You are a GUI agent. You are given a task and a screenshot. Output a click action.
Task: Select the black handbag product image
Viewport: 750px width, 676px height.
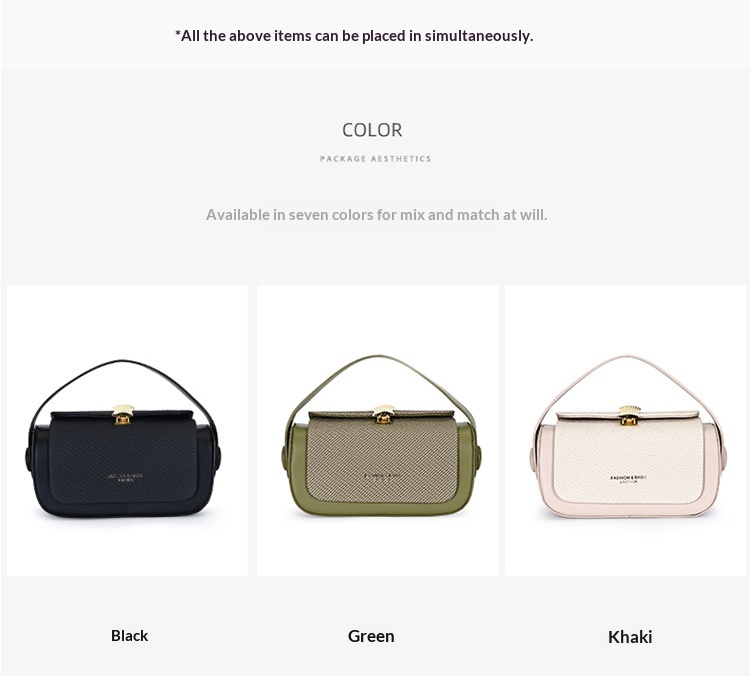127,431
